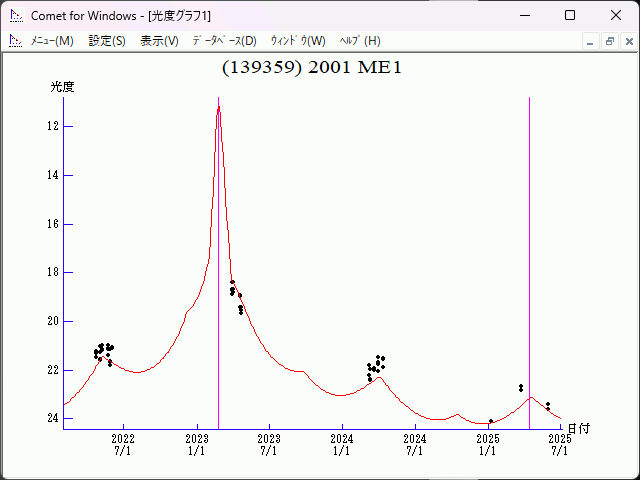Click the dark vertical line near 2025
The width and height of the screenshot is (640, 480).
[529, 250]
